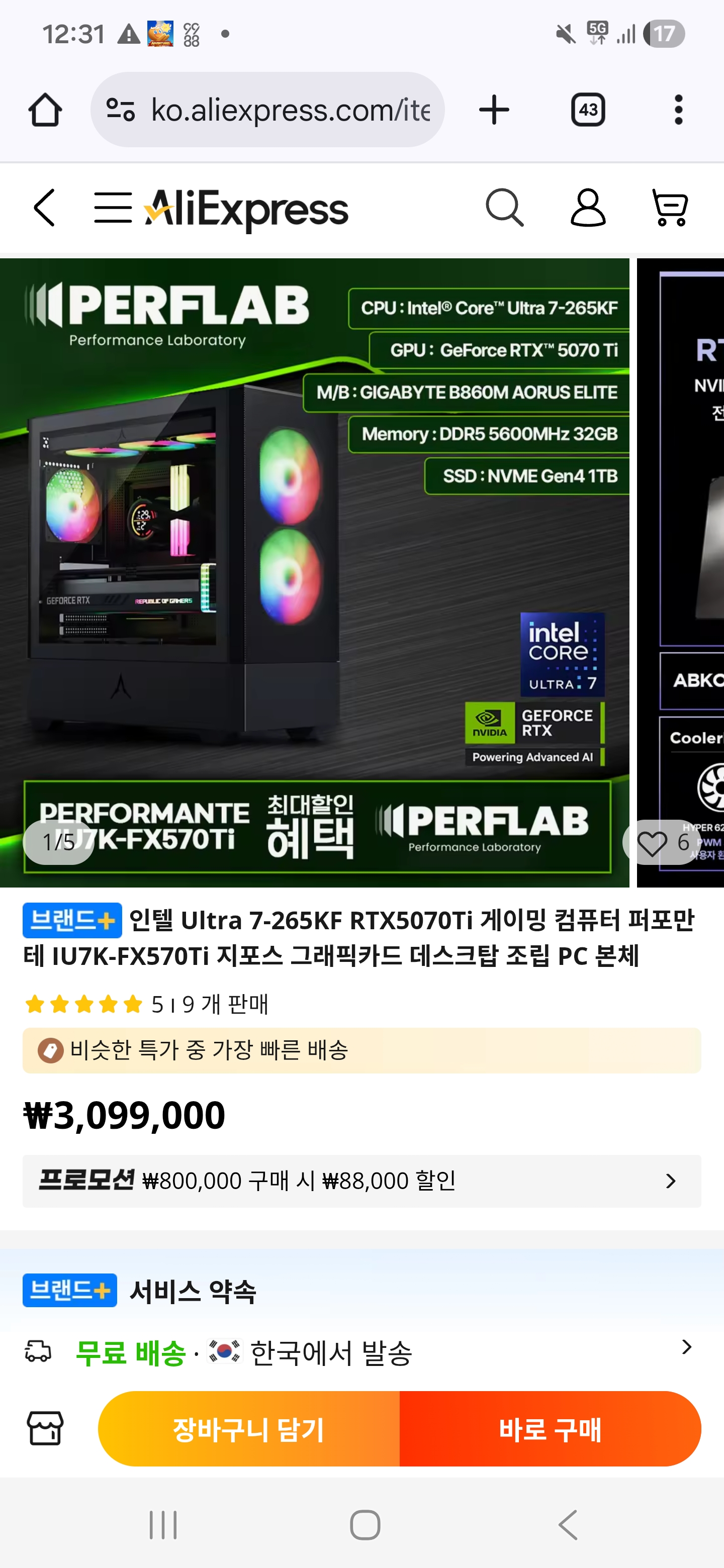
Task: Open the AliExpress search icon
Action: (505, 208)
